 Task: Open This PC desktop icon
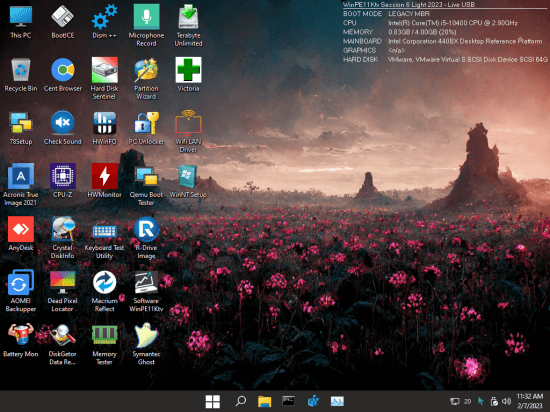pos(21,22)
